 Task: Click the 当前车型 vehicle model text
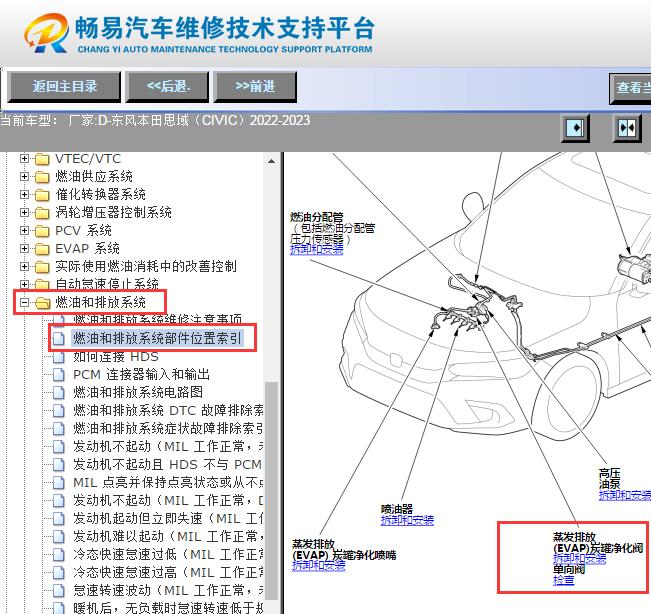(x=155, y=120)
